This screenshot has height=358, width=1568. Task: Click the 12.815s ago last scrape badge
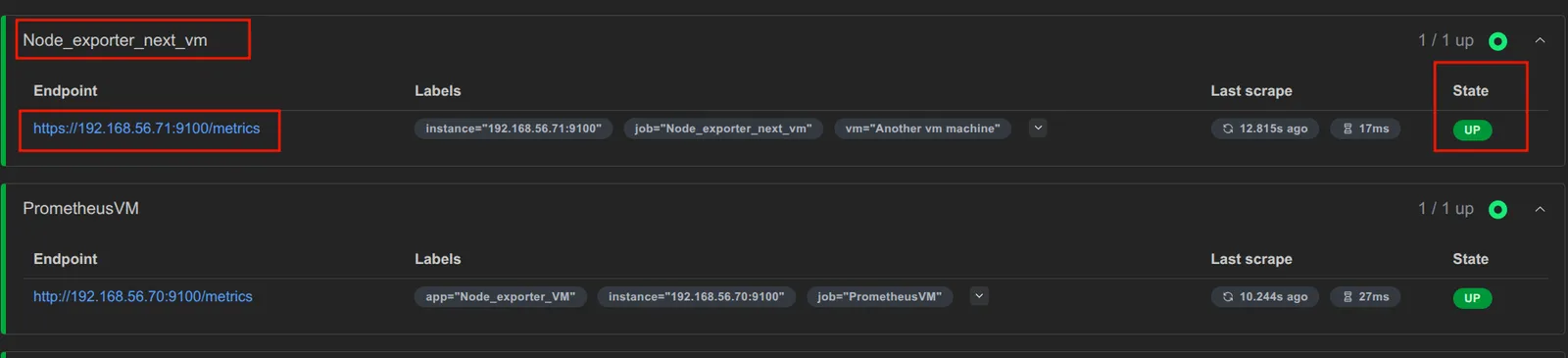pyautogui.click(x=1265, y=128)
